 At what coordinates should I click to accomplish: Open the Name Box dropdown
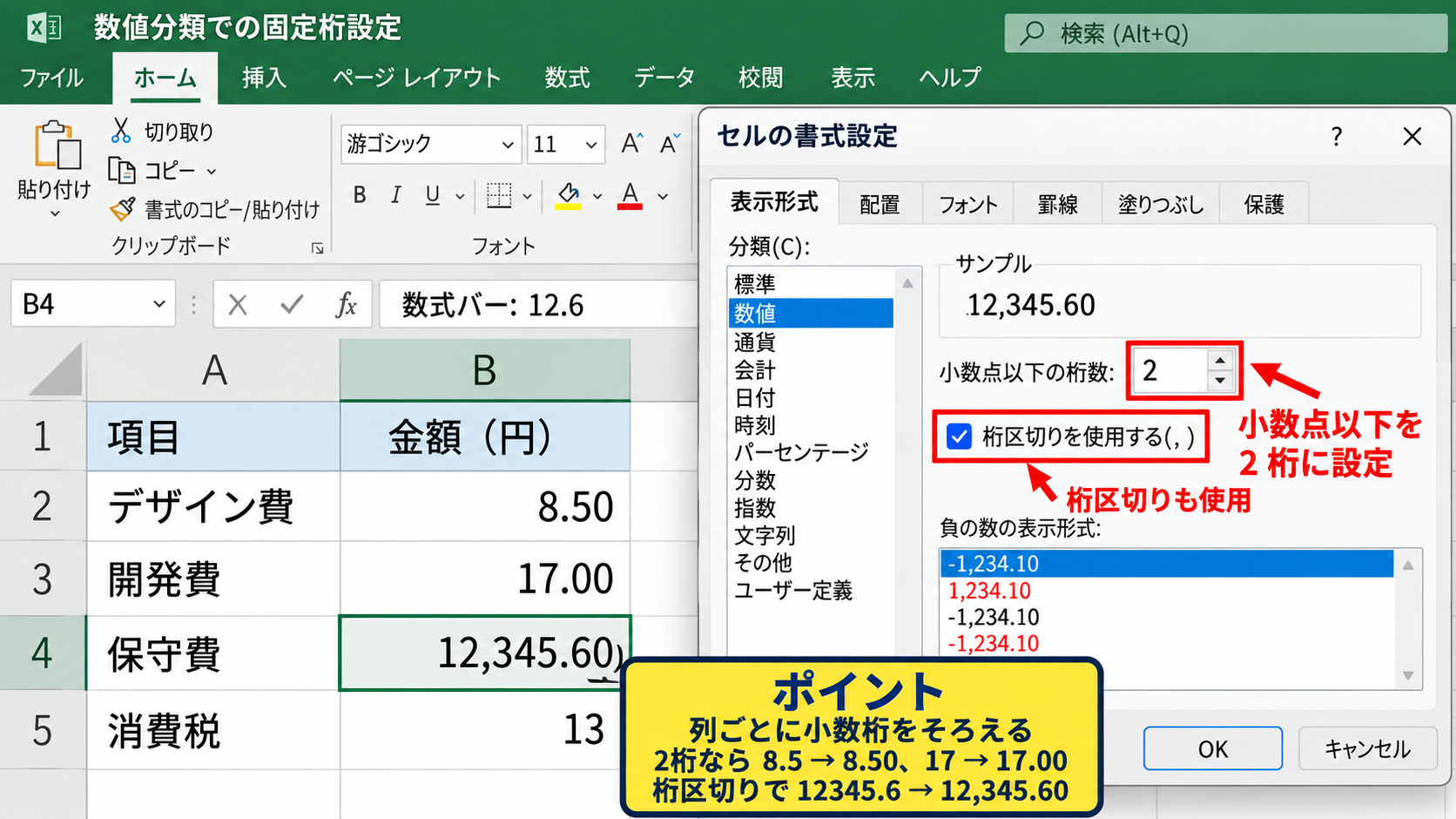pos(159,304)
